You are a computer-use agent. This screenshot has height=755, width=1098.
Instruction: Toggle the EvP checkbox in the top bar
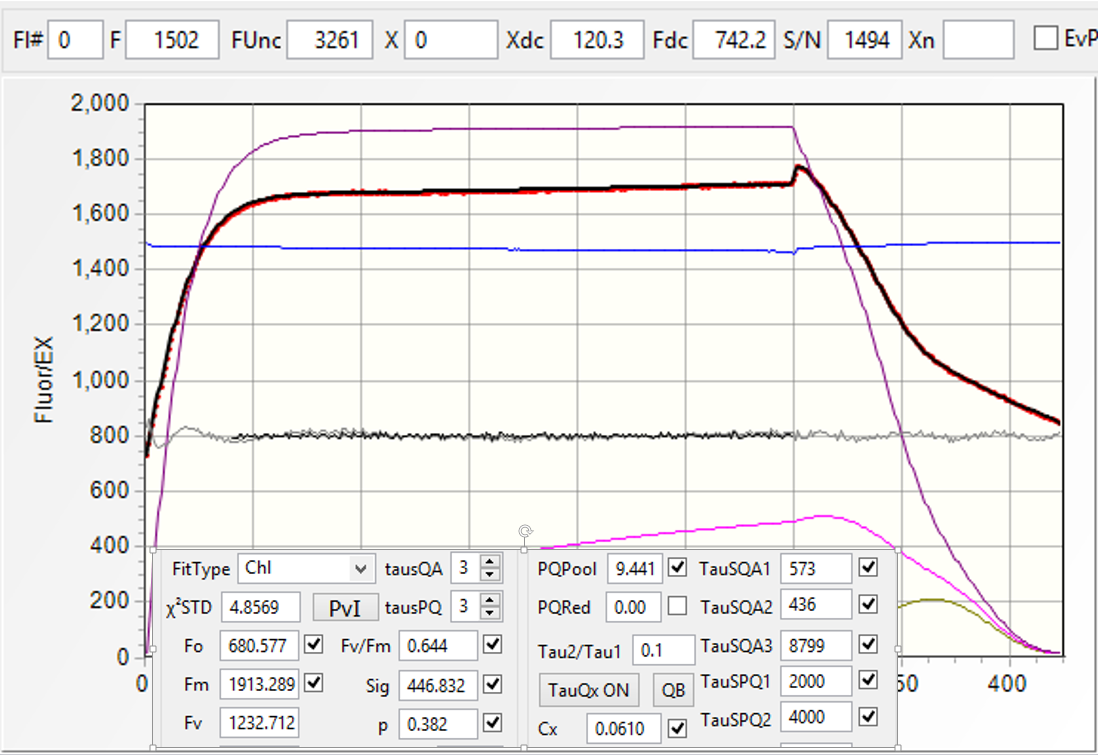coord(1045,39)
